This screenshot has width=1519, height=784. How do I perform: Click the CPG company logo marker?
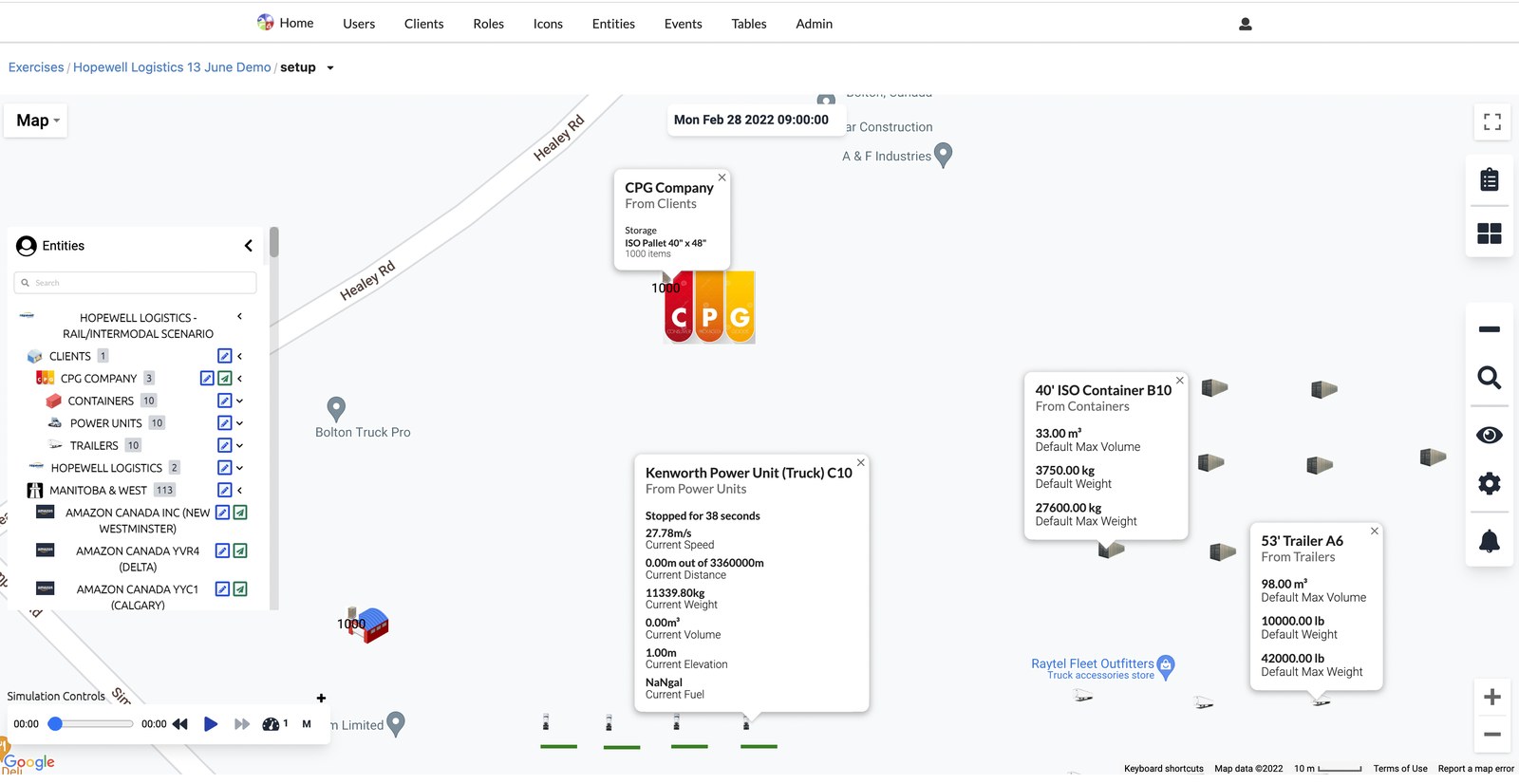tap(709, 307)
